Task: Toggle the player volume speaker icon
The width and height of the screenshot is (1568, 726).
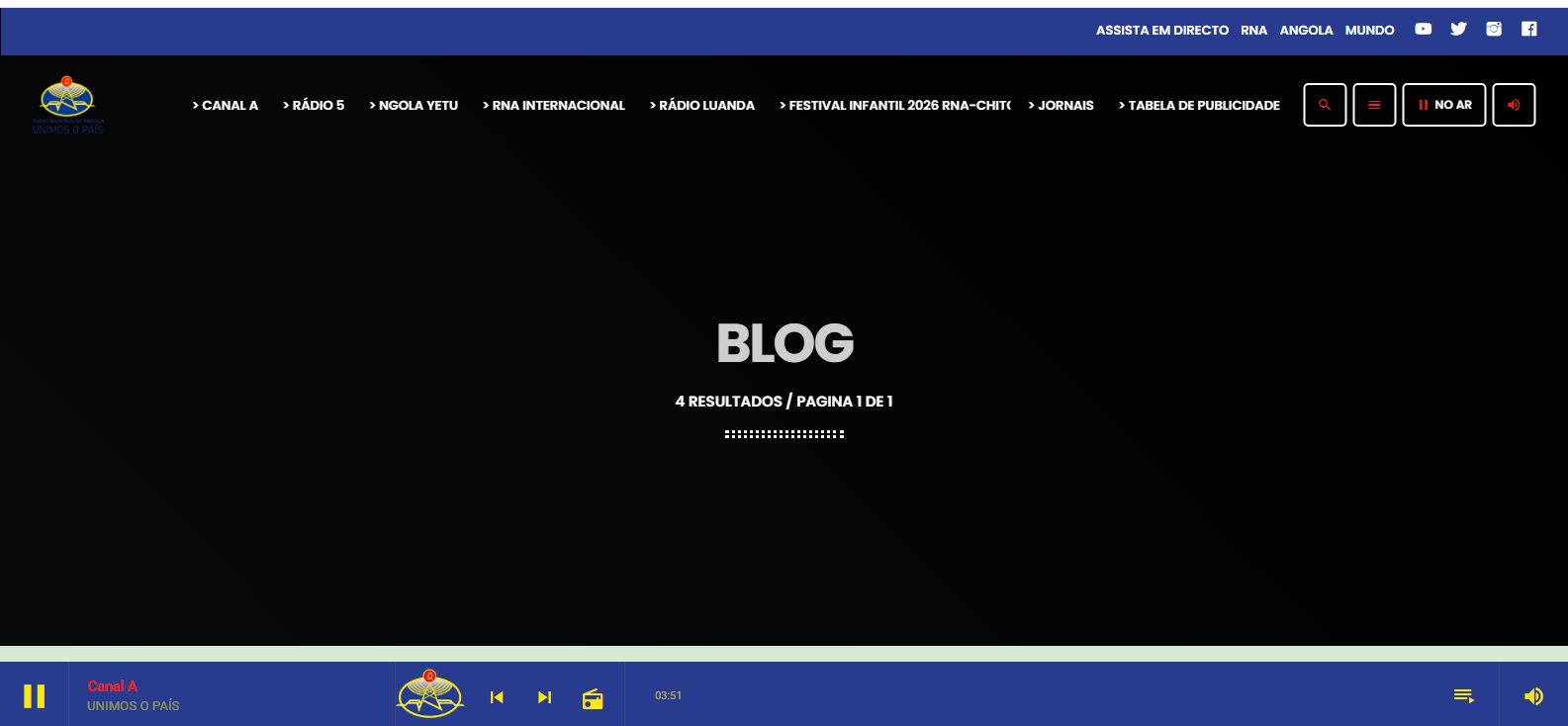Action: point(1533,696)
